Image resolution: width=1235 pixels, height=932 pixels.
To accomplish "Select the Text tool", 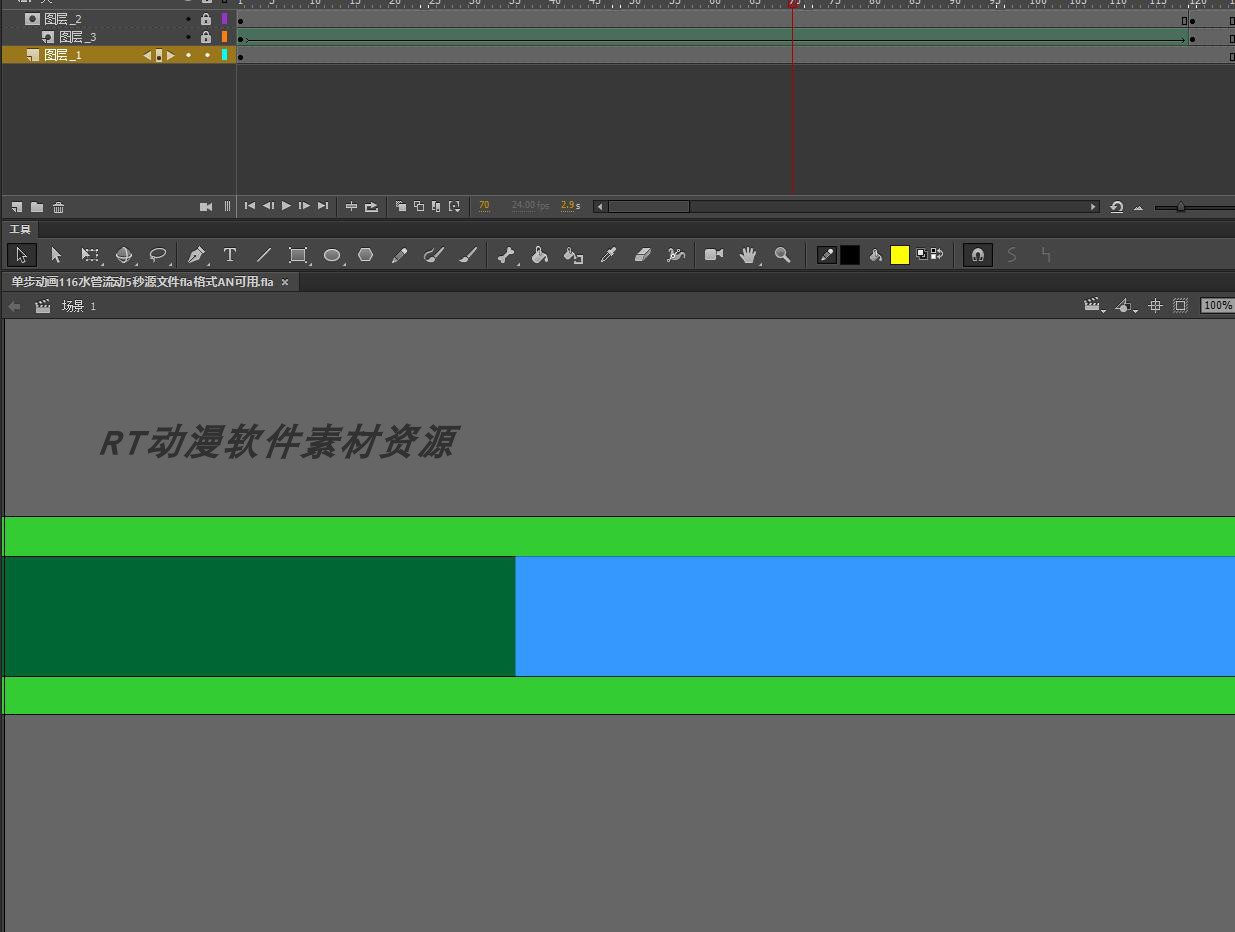I will tap(230, 255).
